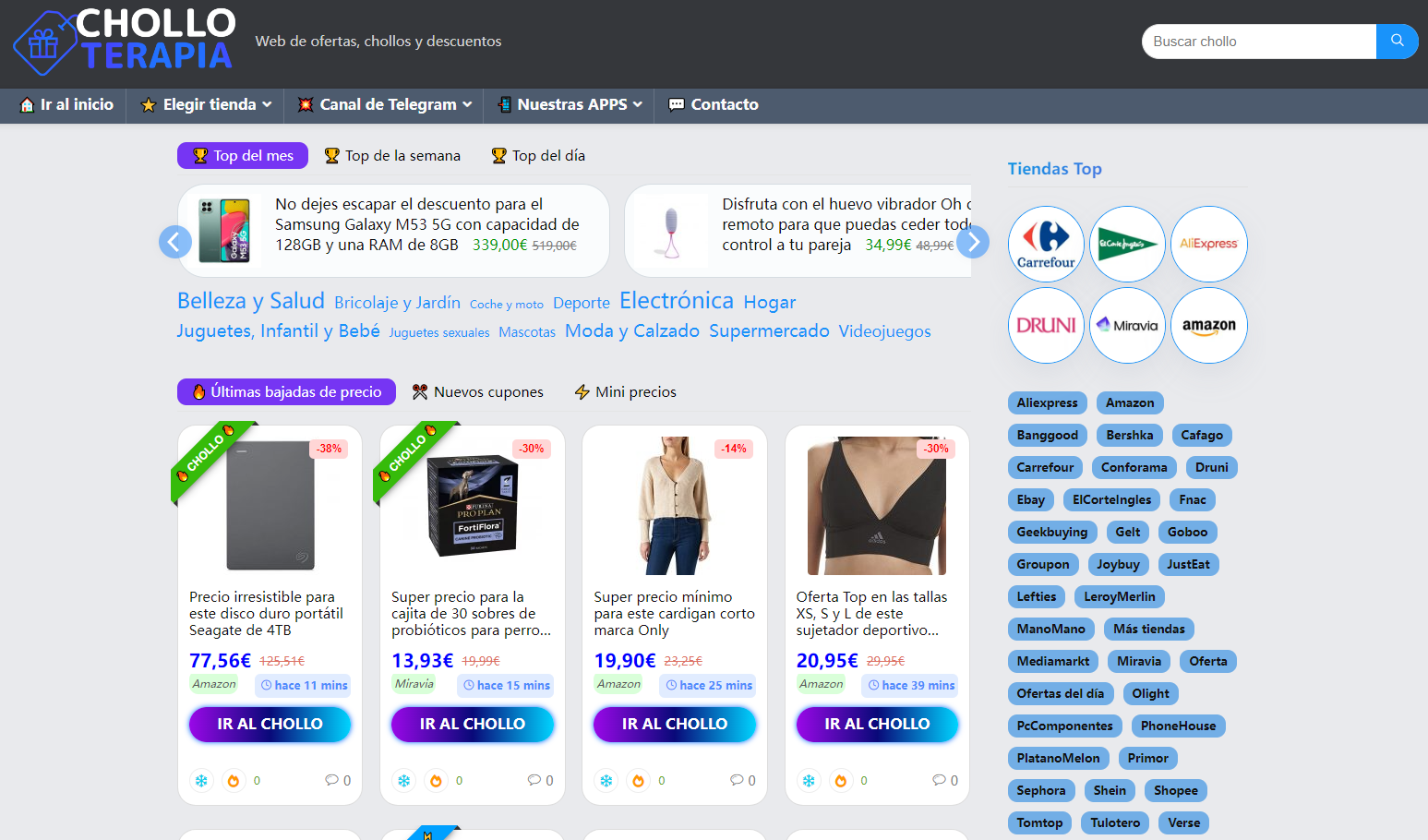Expand the Elegir tienda dropdown
Screen dimensions: 1428x840
pos(206,105)
